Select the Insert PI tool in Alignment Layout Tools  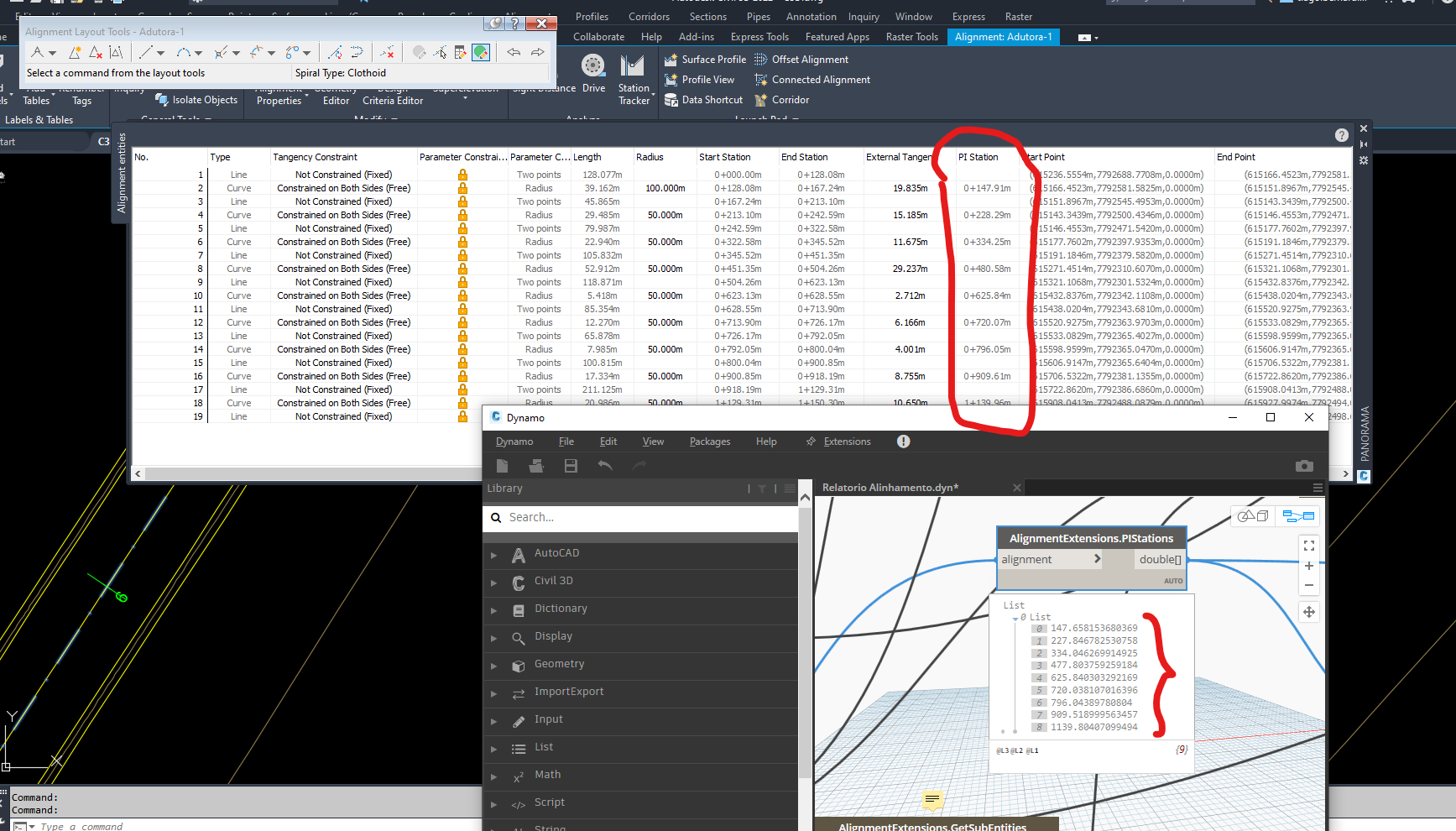tap(75, 53)
